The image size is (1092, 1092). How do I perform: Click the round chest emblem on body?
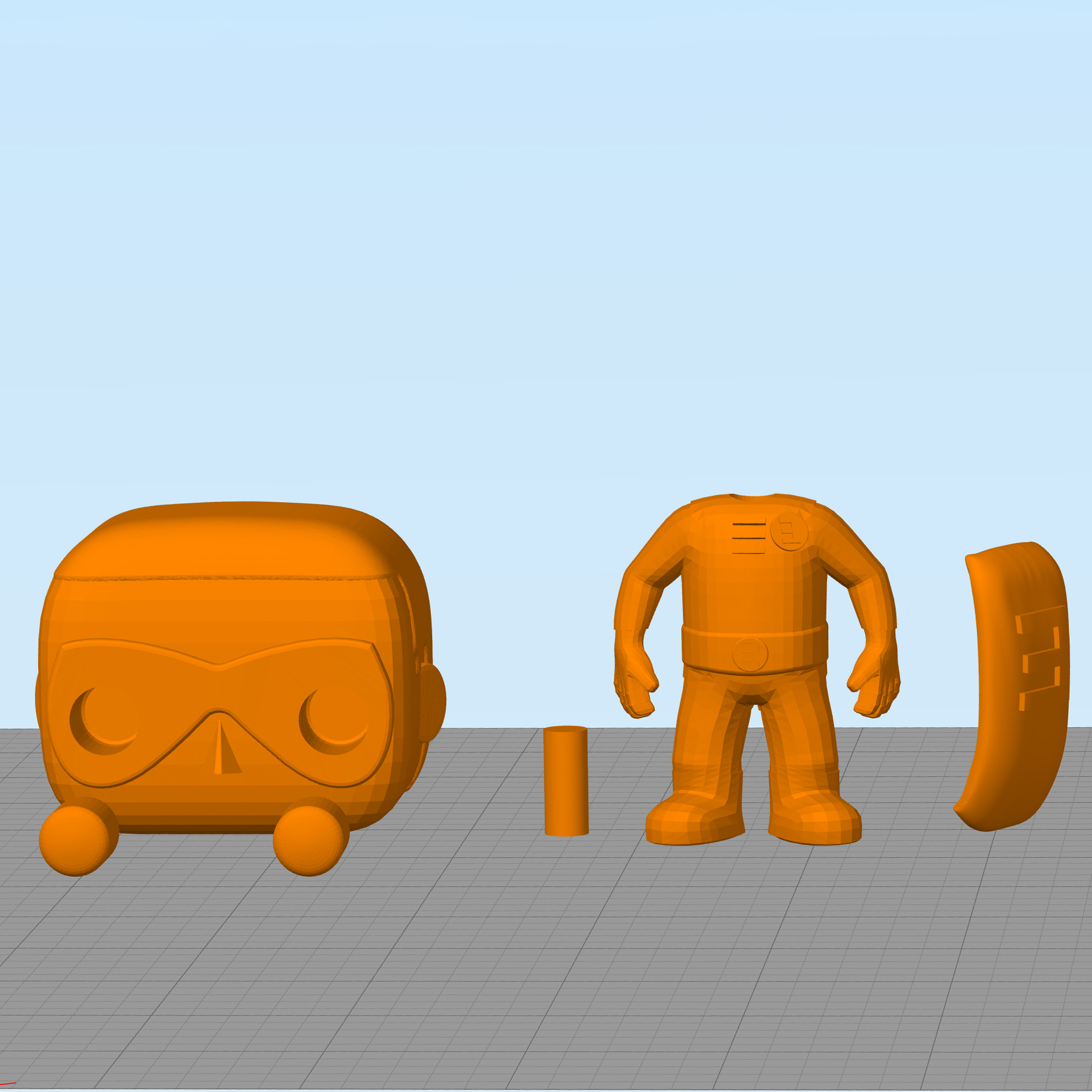(x=789, y=532)
